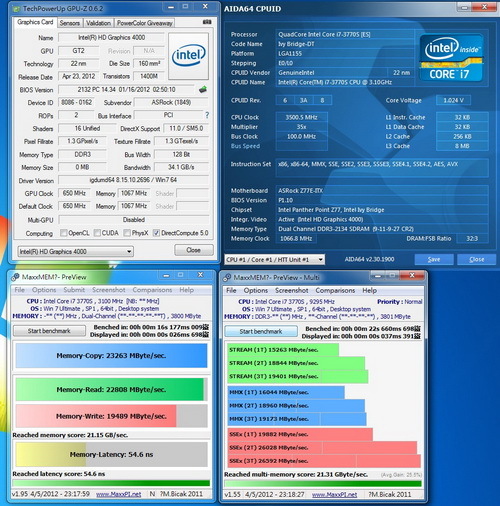Viewport: 500px width, 506px height.
Task: Open Comparisons menu in MaxxMEM Multi window
Action: [335, 290]
